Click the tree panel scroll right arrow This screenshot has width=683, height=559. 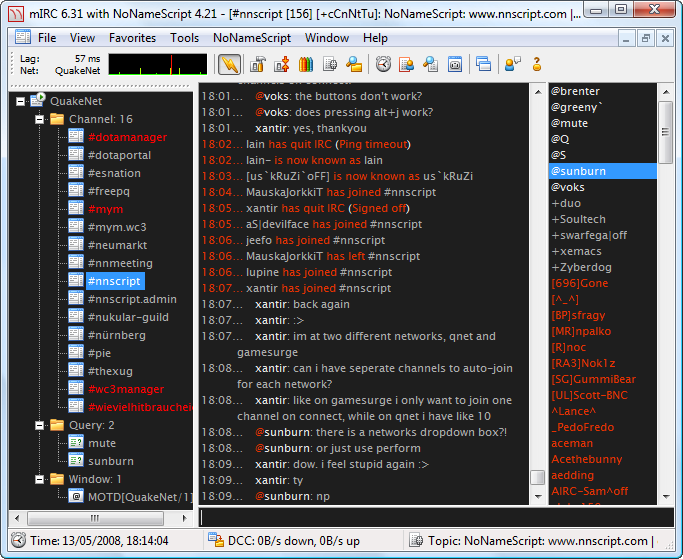click(185, 518)
